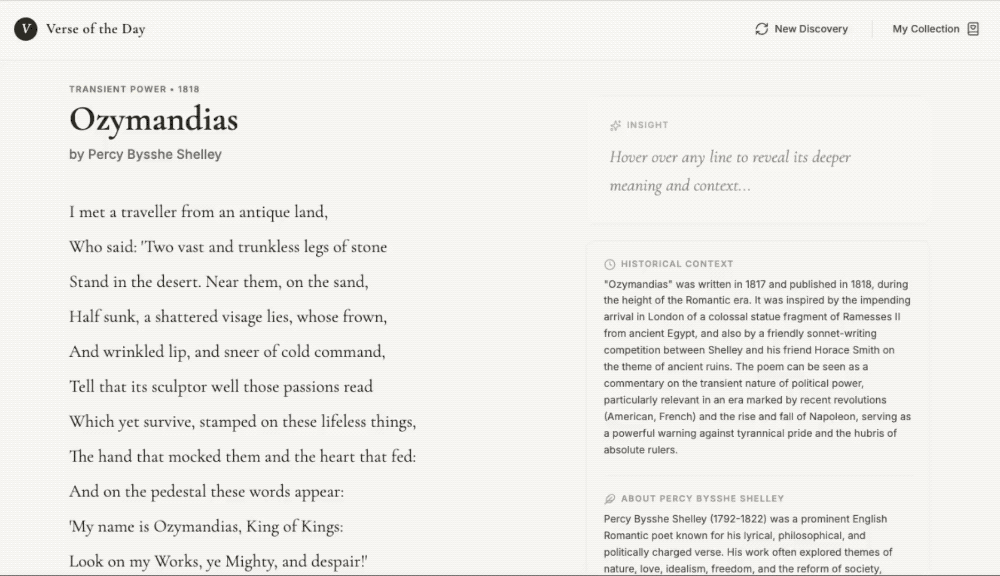The width and height of the screenshot is (1000, 576).
Task: Click the Transient Power 1818 tag
Action: pyautogui.click(x=134, y=89)
